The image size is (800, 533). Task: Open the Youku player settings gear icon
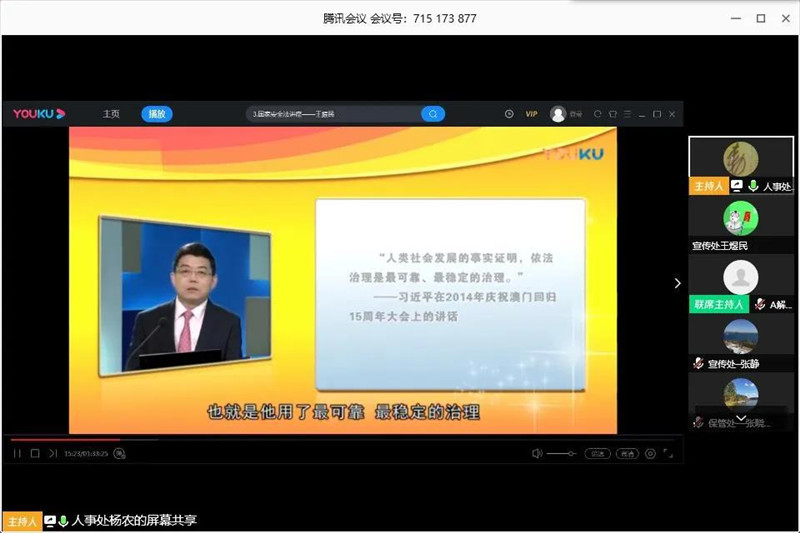coord(650,453)
